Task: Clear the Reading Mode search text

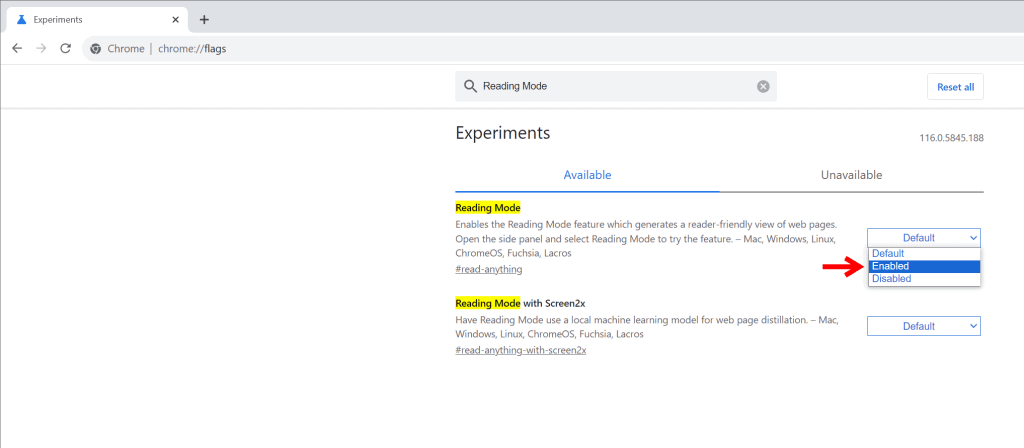Action: click(x=763, y=87)
